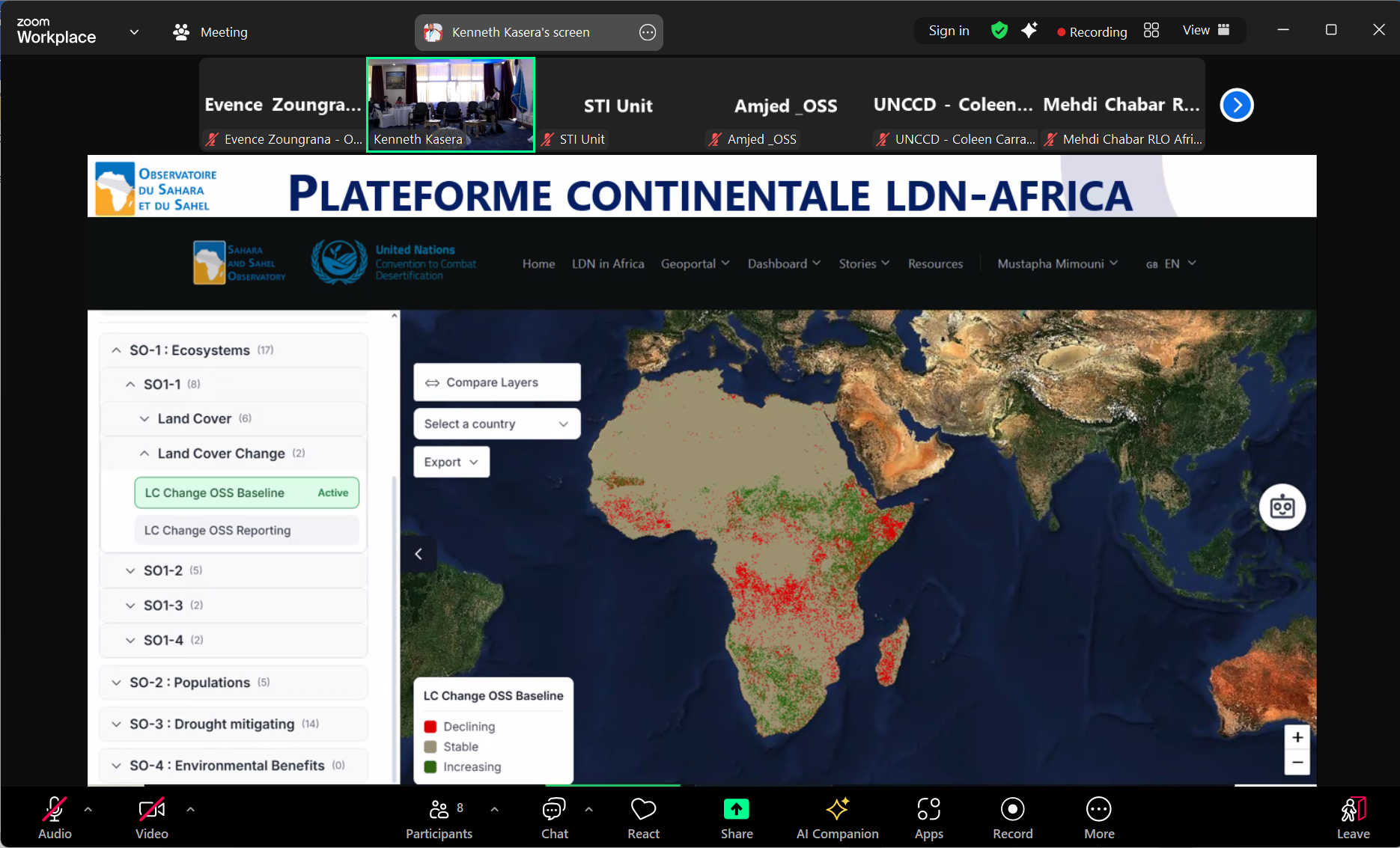The image size is (1400, 848).
Task: Expand the SO1-4 group
Action: pyautogui.click(x=233, y=640)
